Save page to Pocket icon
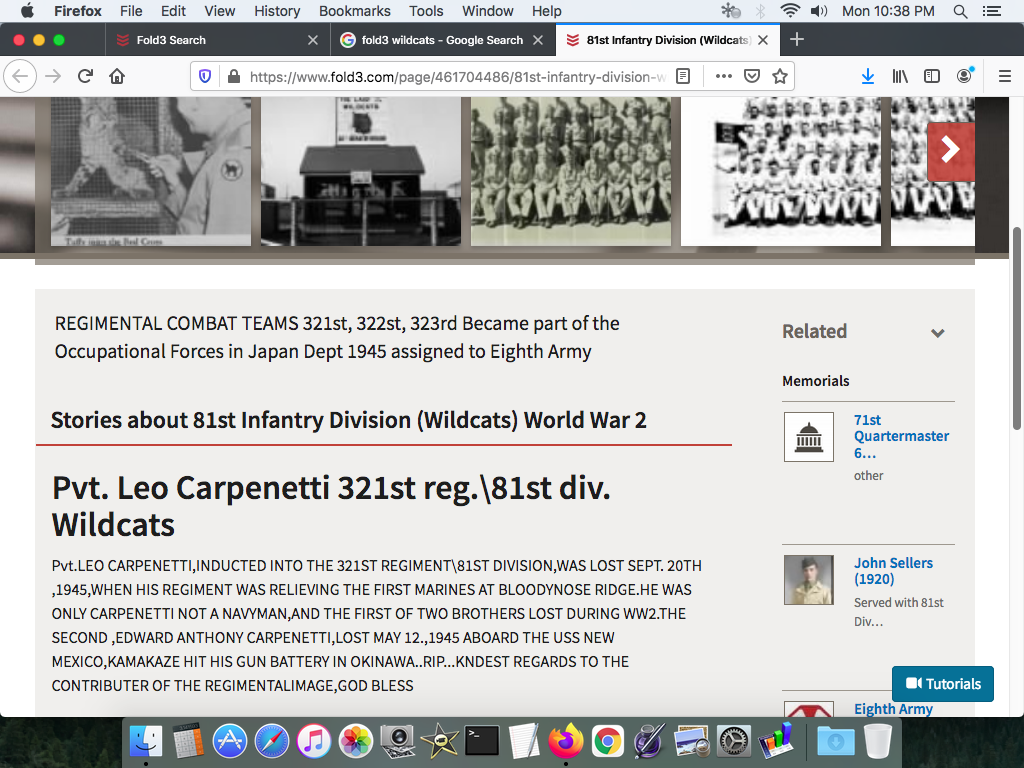Image resolution: width=1024 pixels, height=768 pixels. pyautogui.click(x=752, y=76)
